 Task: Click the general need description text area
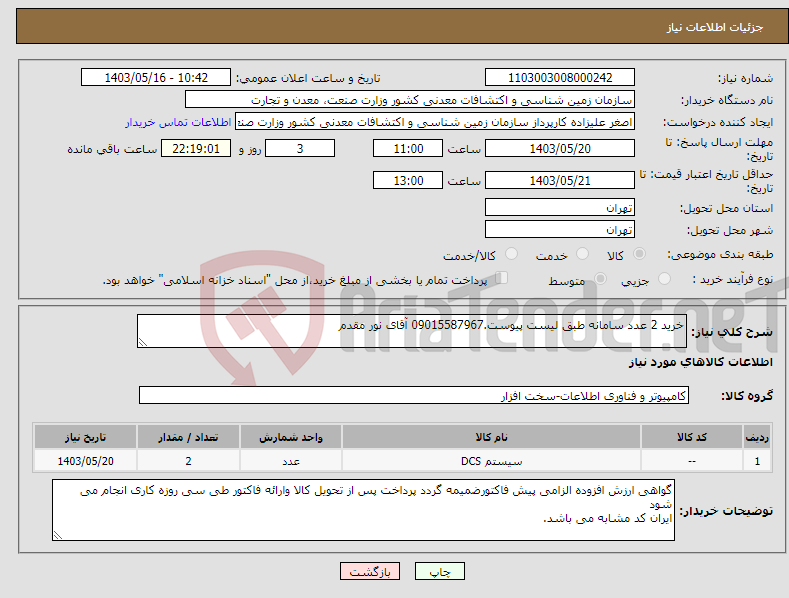[x=412, y=331]
